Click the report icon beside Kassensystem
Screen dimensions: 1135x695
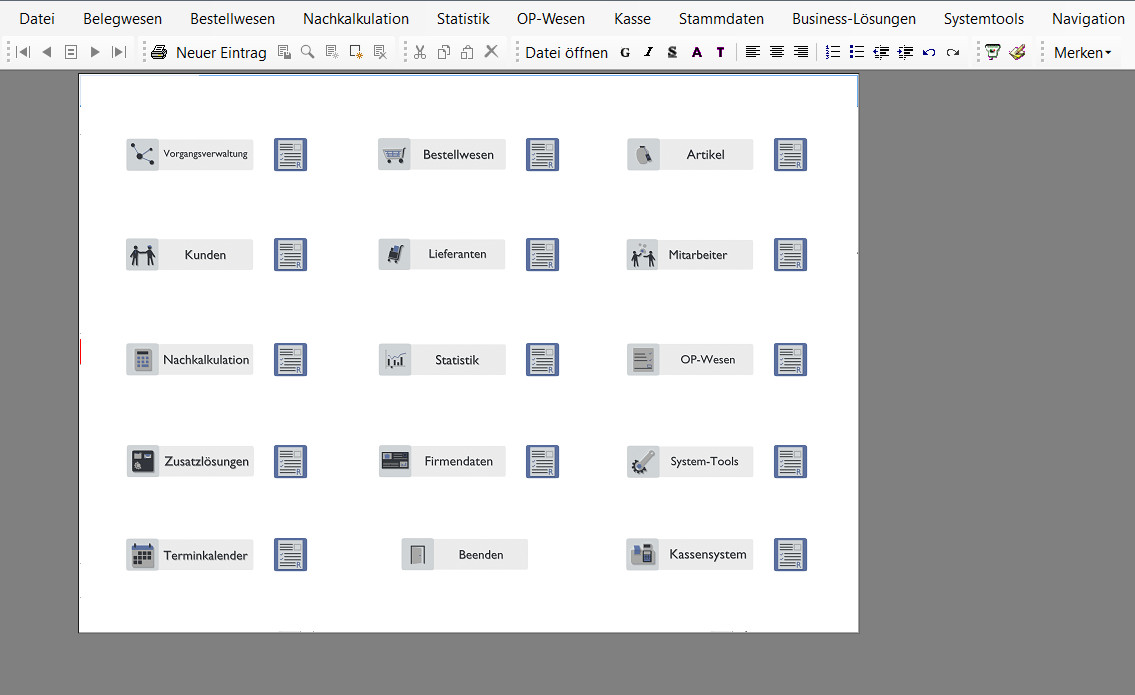pos(790,555)
